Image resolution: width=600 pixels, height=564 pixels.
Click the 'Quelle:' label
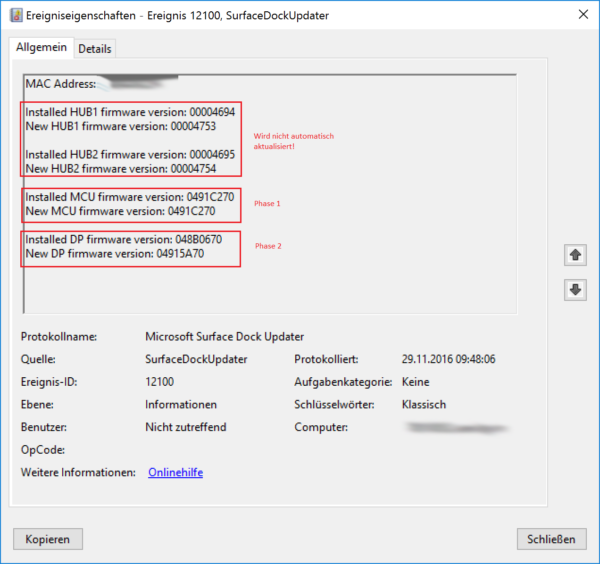tap(38, 359)
